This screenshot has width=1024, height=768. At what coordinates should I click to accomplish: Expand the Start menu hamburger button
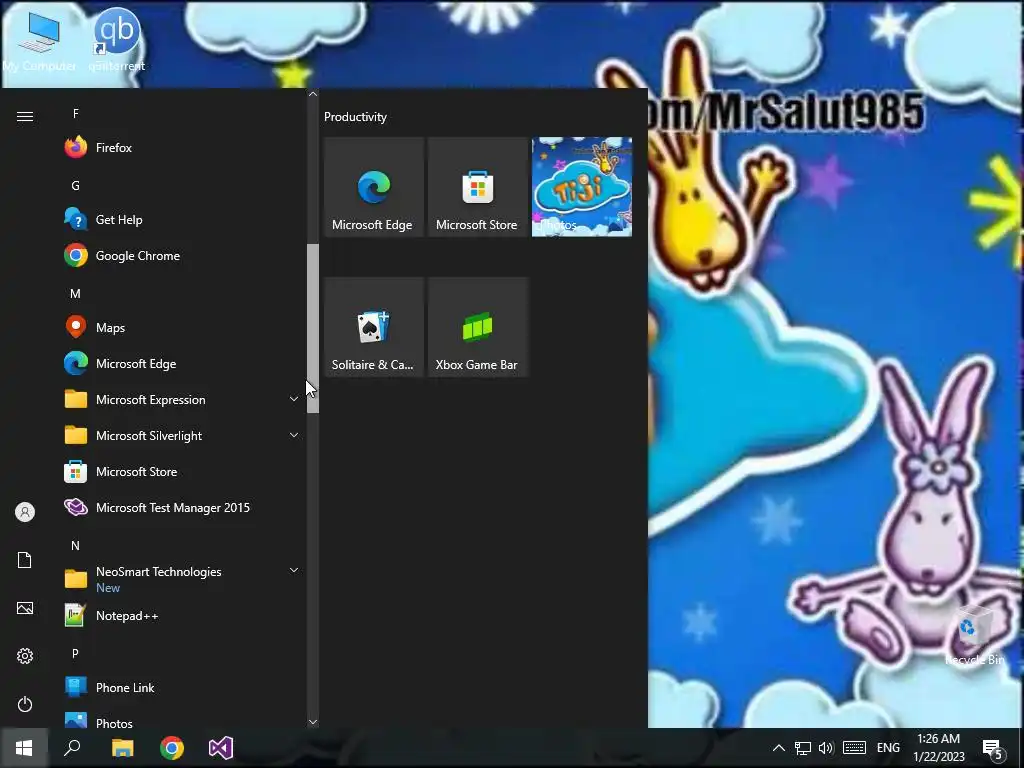25,116
